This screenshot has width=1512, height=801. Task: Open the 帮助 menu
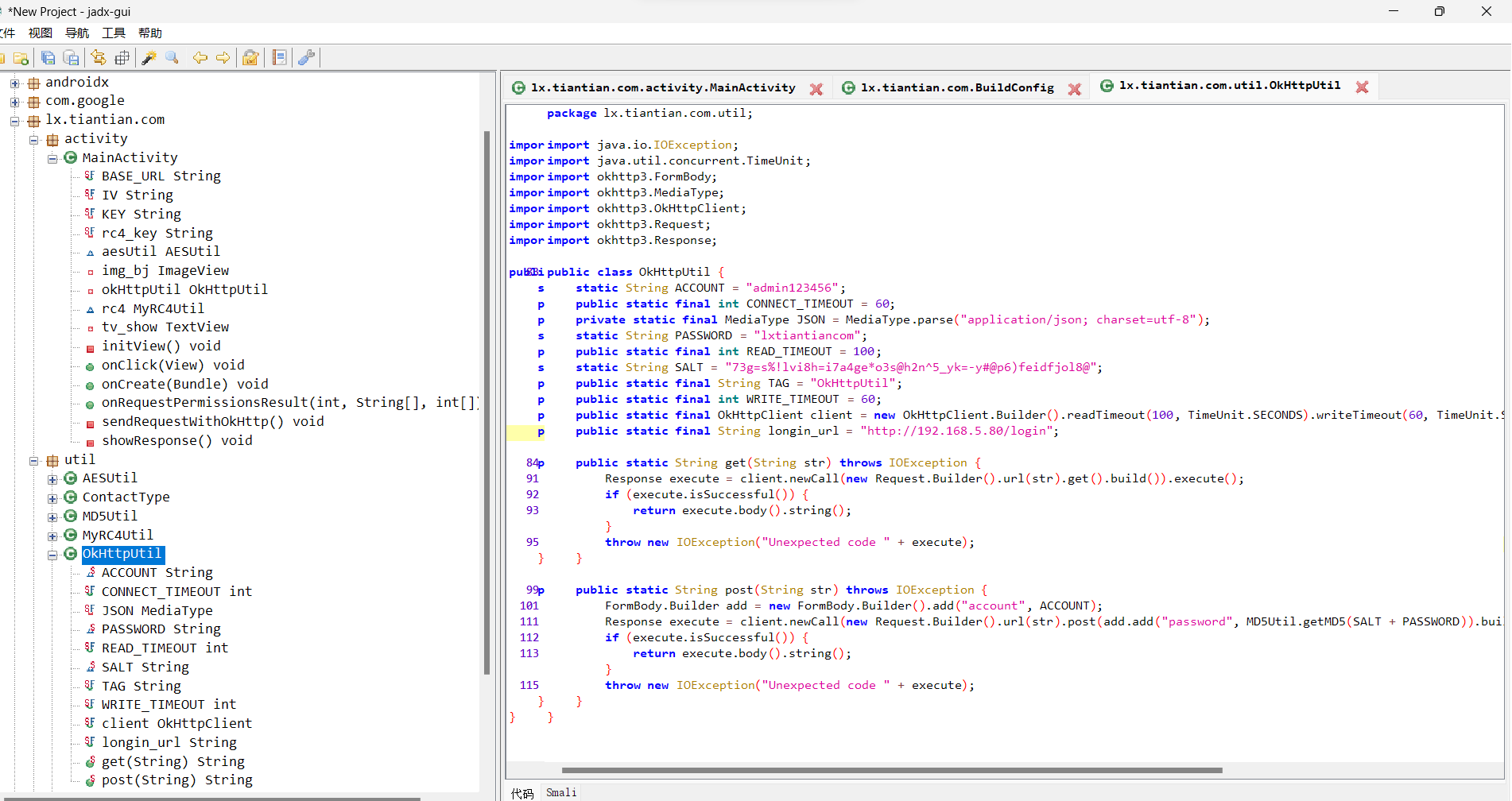tap(150, 33)
